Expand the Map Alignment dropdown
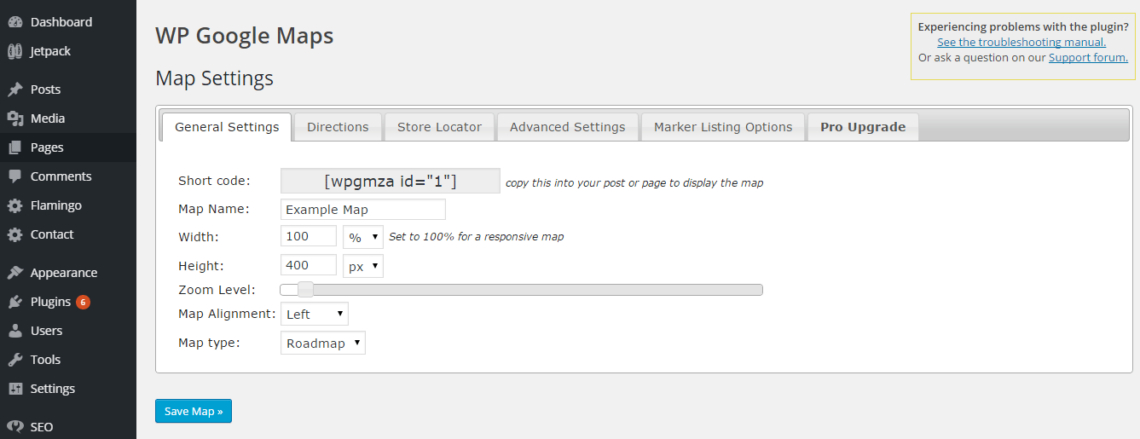Viewport: 1140px width, 439px height. (315, 314)
